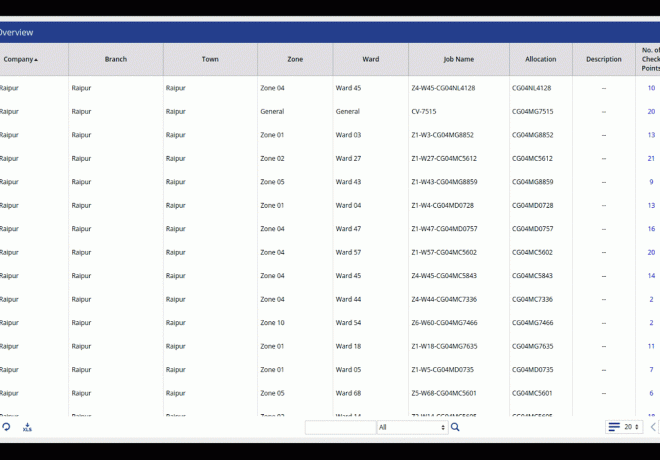Image resolution: width=660 pixels, height=460 pixels.
Task: Click the search text input field
Action: (x=340, y=427)
